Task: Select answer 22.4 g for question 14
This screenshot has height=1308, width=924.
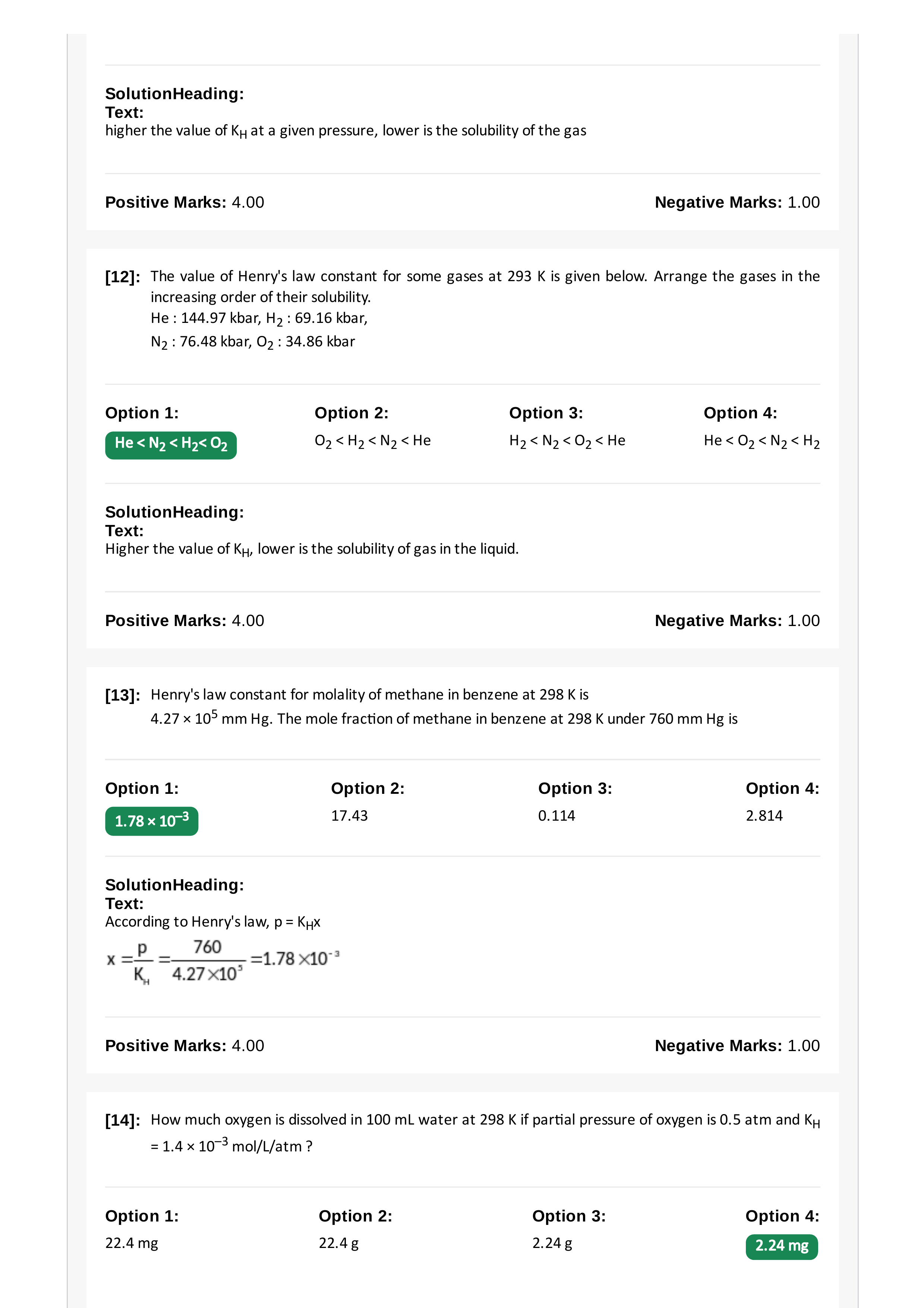Action: pyautogui.click(x=339, y=1243)
